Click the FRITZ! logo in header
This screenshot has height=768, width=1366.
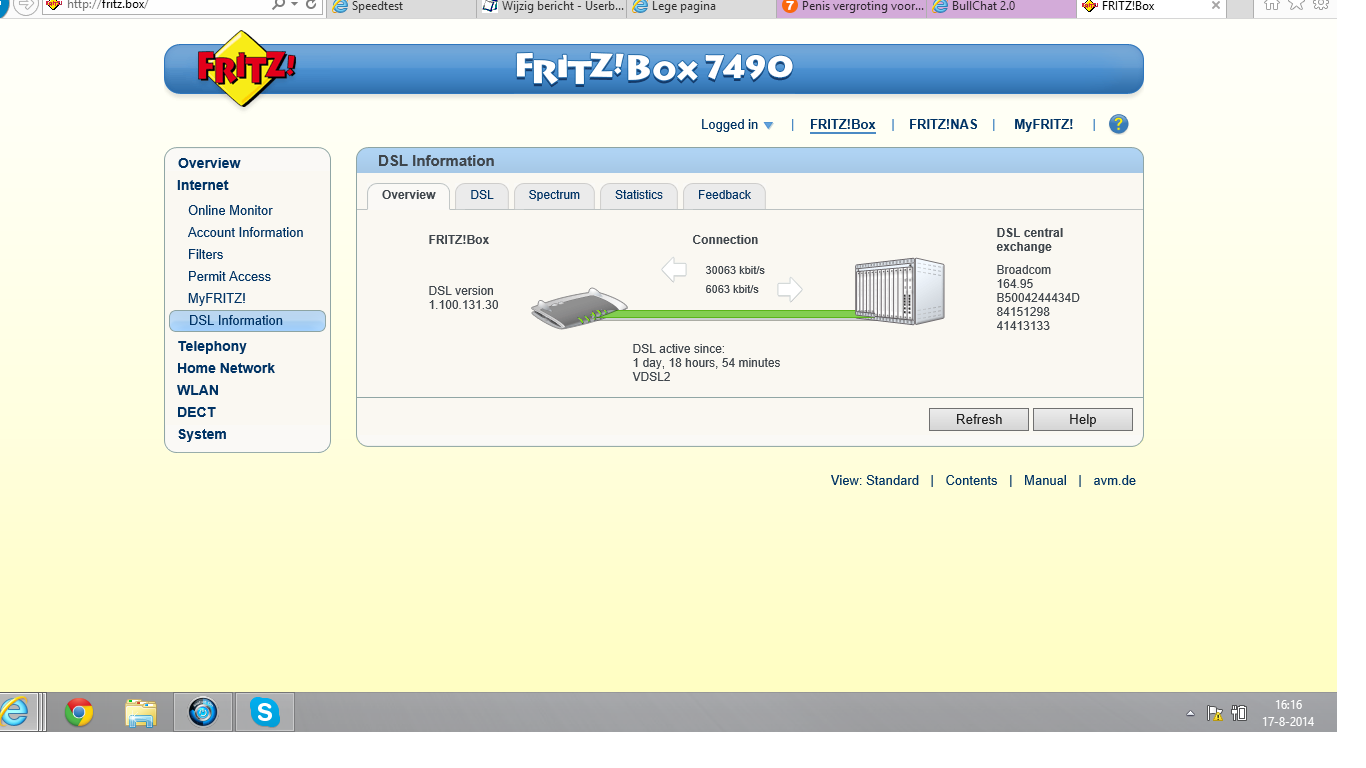tap(245, 69)
